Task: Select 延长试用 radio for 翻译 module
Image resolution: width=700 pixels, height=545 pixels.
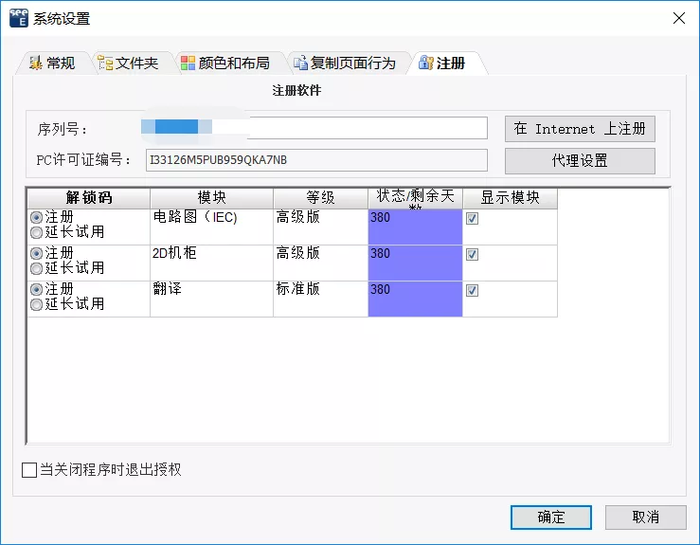Action: tap(37, 304)
